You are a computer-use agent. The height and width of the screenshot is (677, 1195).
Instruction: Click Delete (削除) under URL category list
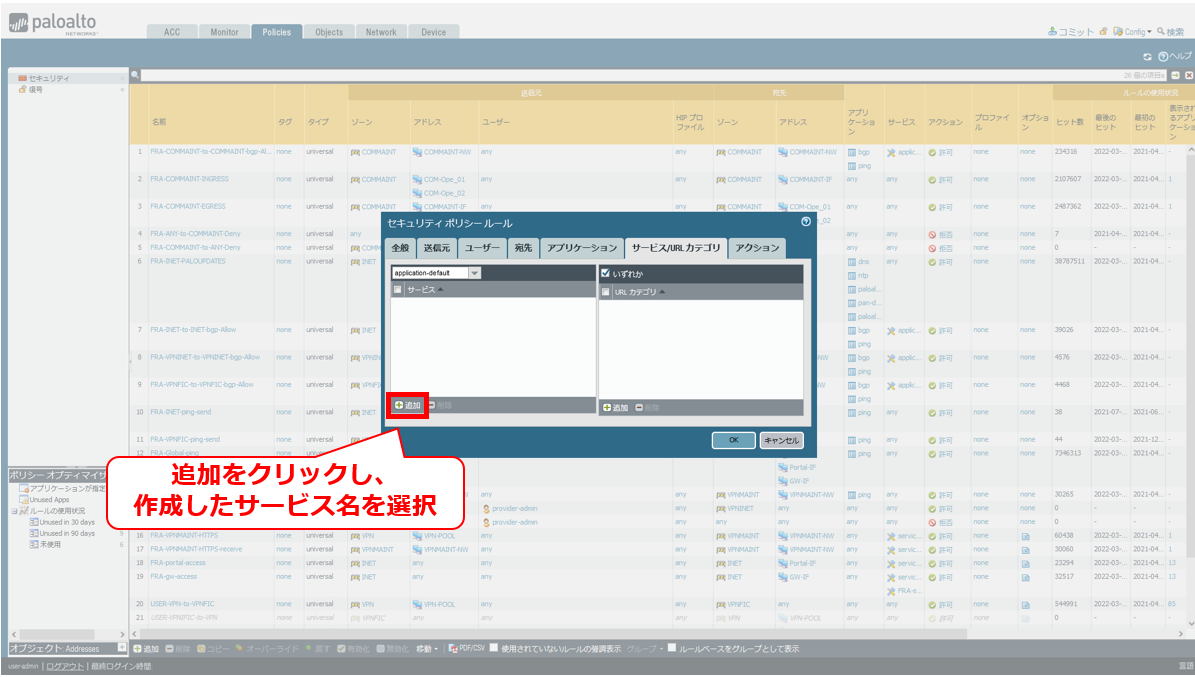coord(648,408)
